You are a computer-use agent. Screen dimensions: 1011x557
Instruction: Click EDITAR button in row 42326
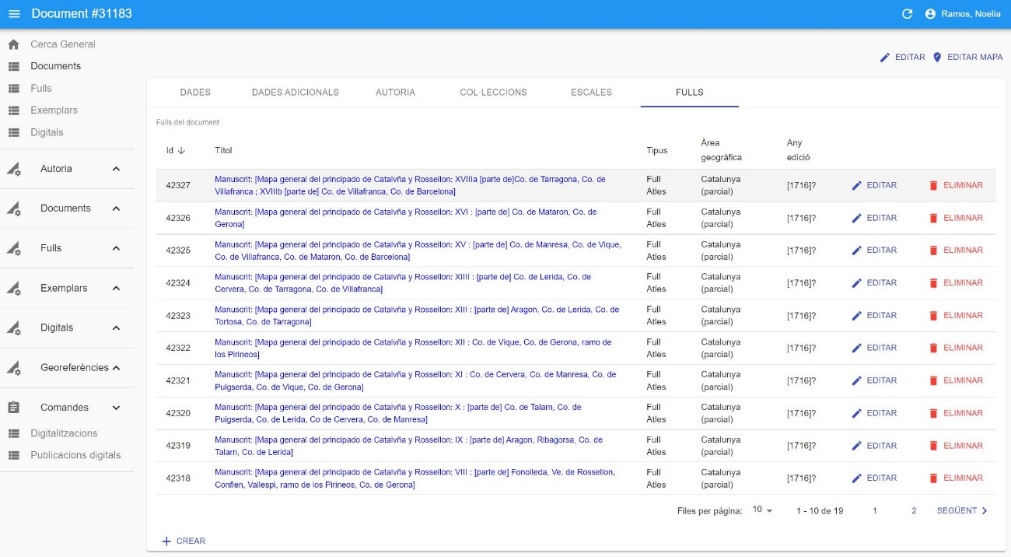click(874, 218)
